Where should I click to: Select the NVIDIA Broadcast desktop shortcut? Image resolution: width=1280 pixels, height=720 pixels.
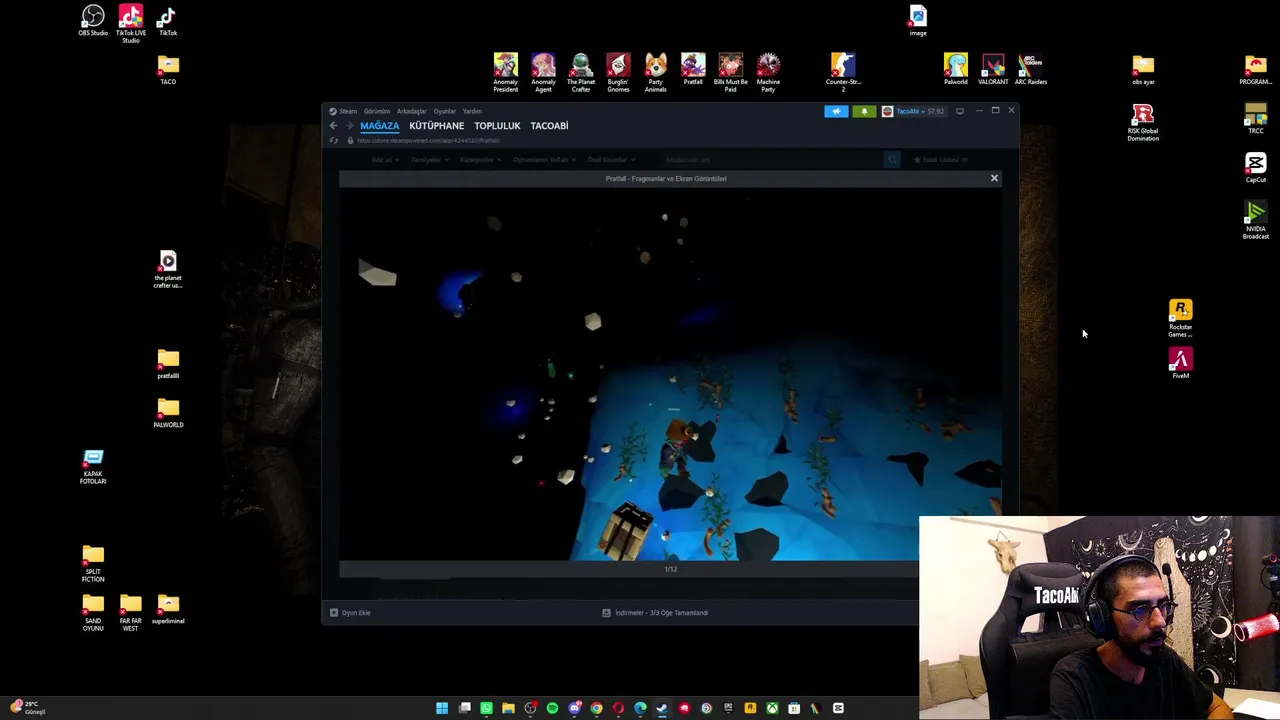coord(1256,221)
